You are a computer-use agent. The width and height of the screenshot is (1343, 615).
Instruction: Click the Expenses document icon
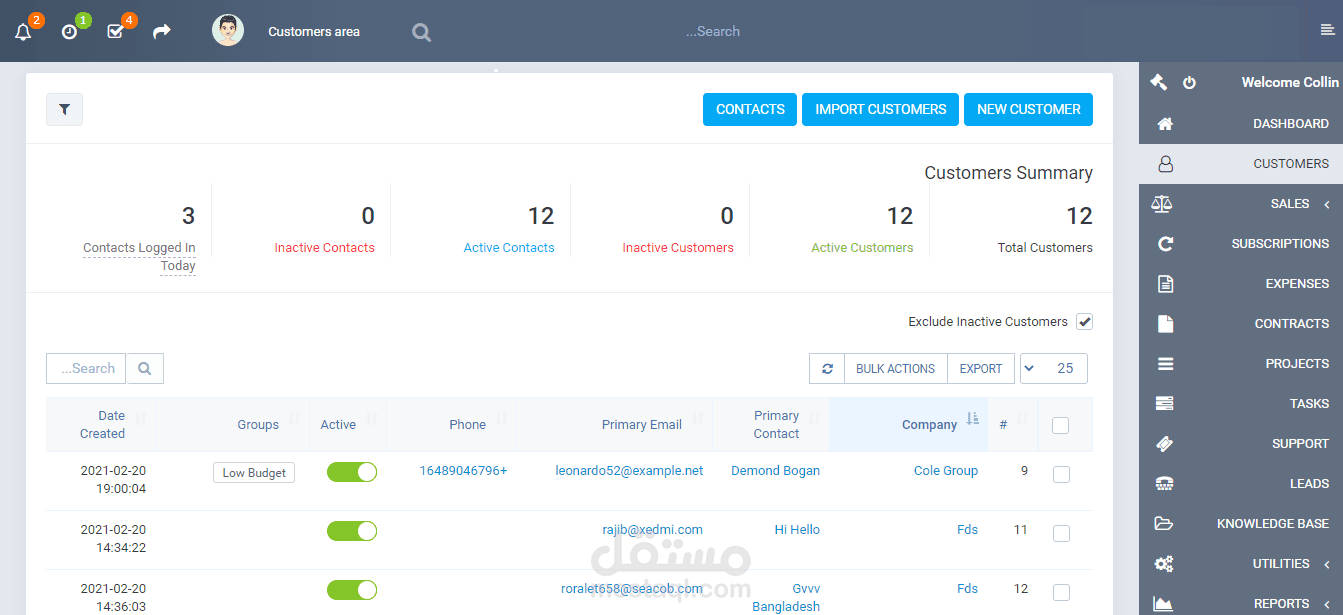pyautogui.click(x=1164, y=284)
